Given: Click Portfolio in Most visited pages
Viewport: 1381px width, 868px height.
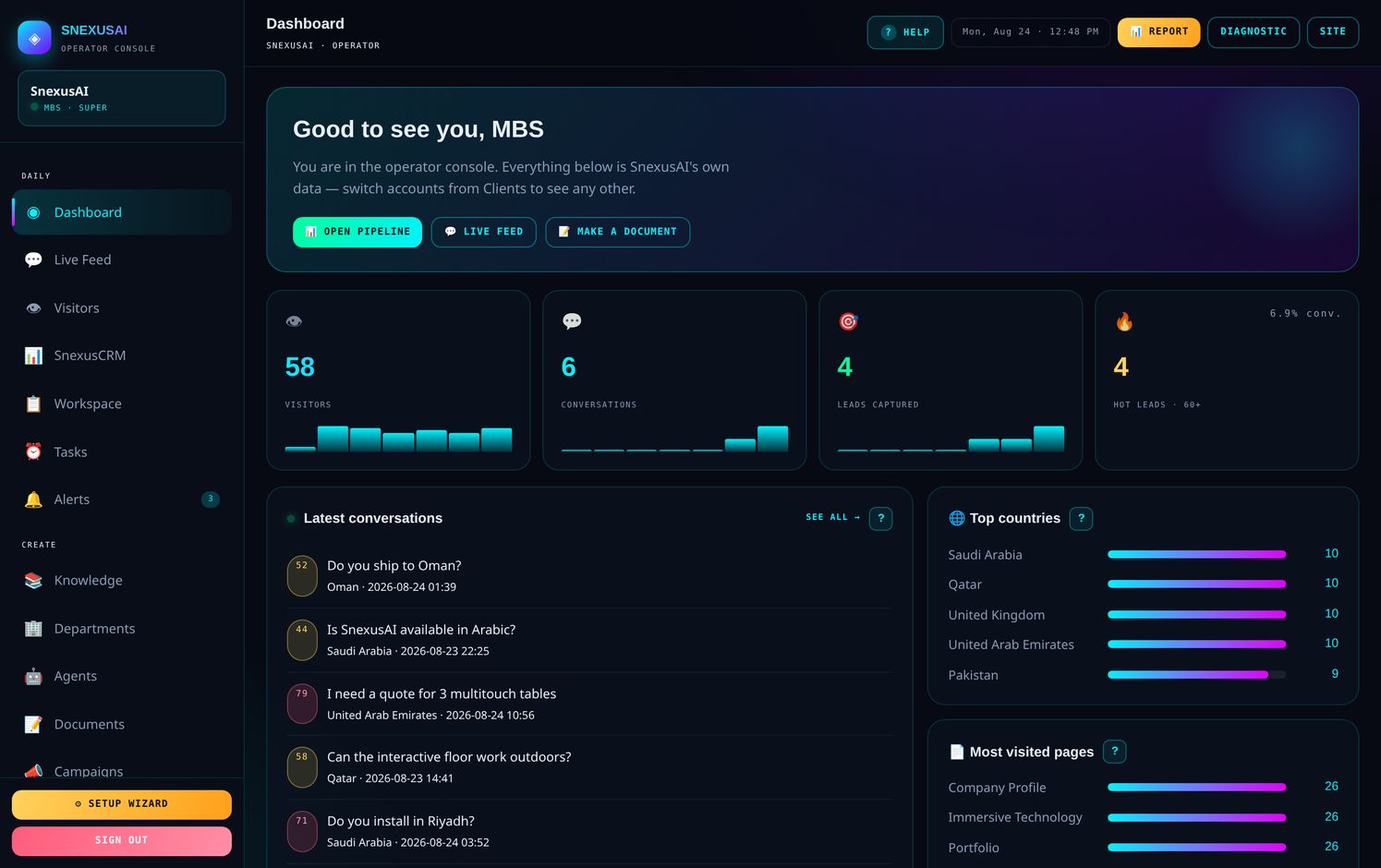Looking at the screenshot, I should [x=973, y=848].
